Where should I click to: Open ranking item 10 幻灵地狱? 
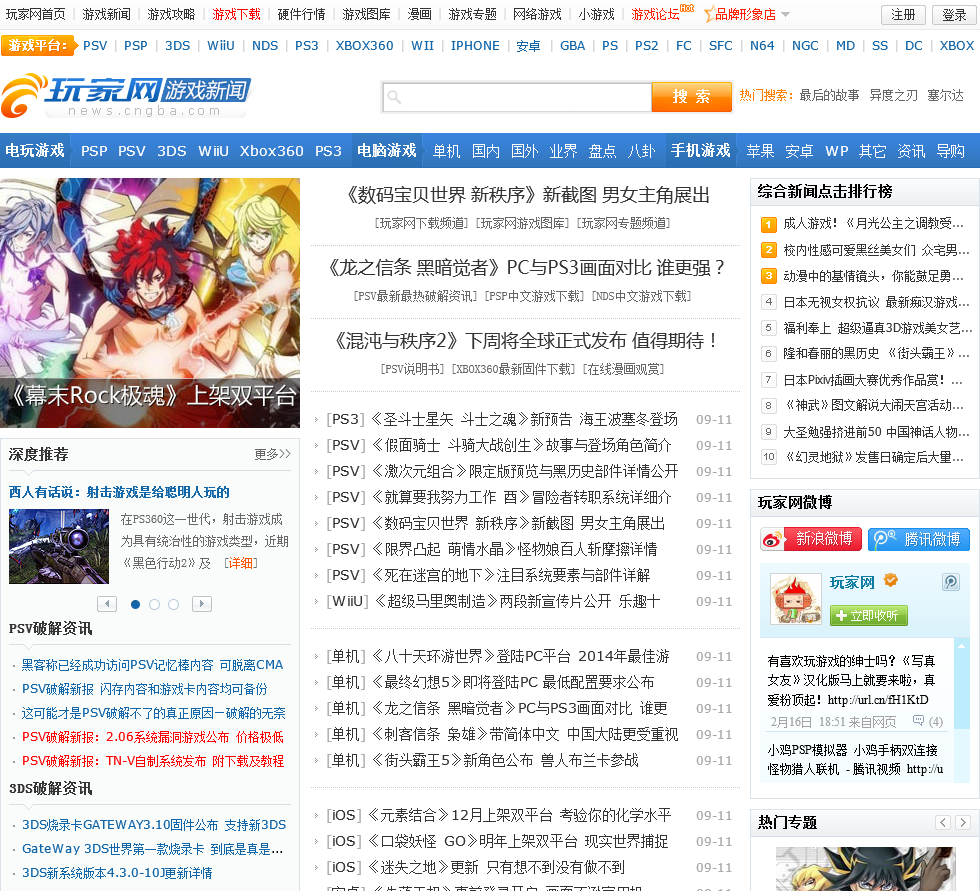pyautogui.click(x=873, y=457)
